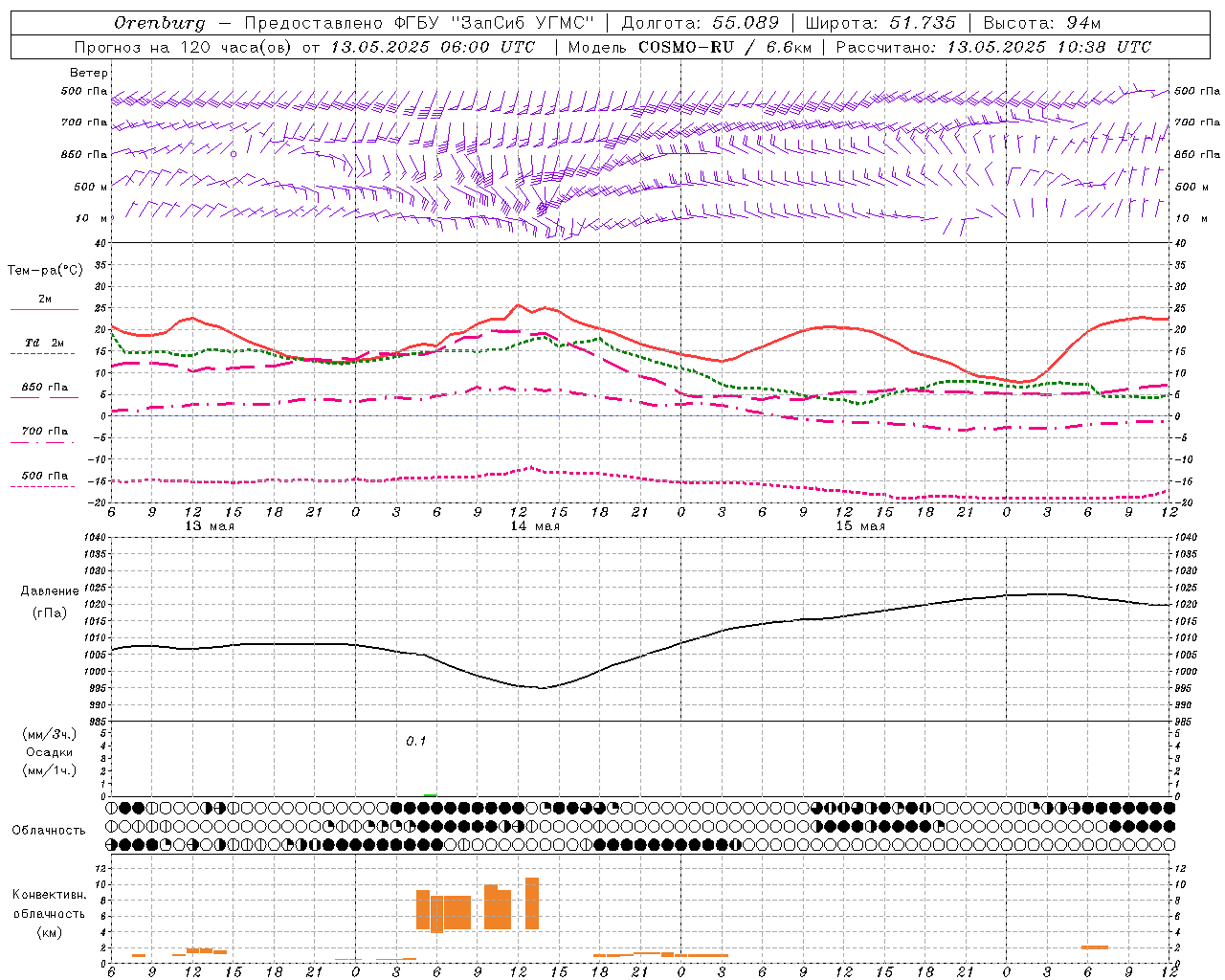Click the Модель COSMO-RU / 6.6км label
The image size is (1225, 980).
click(689, 47)
